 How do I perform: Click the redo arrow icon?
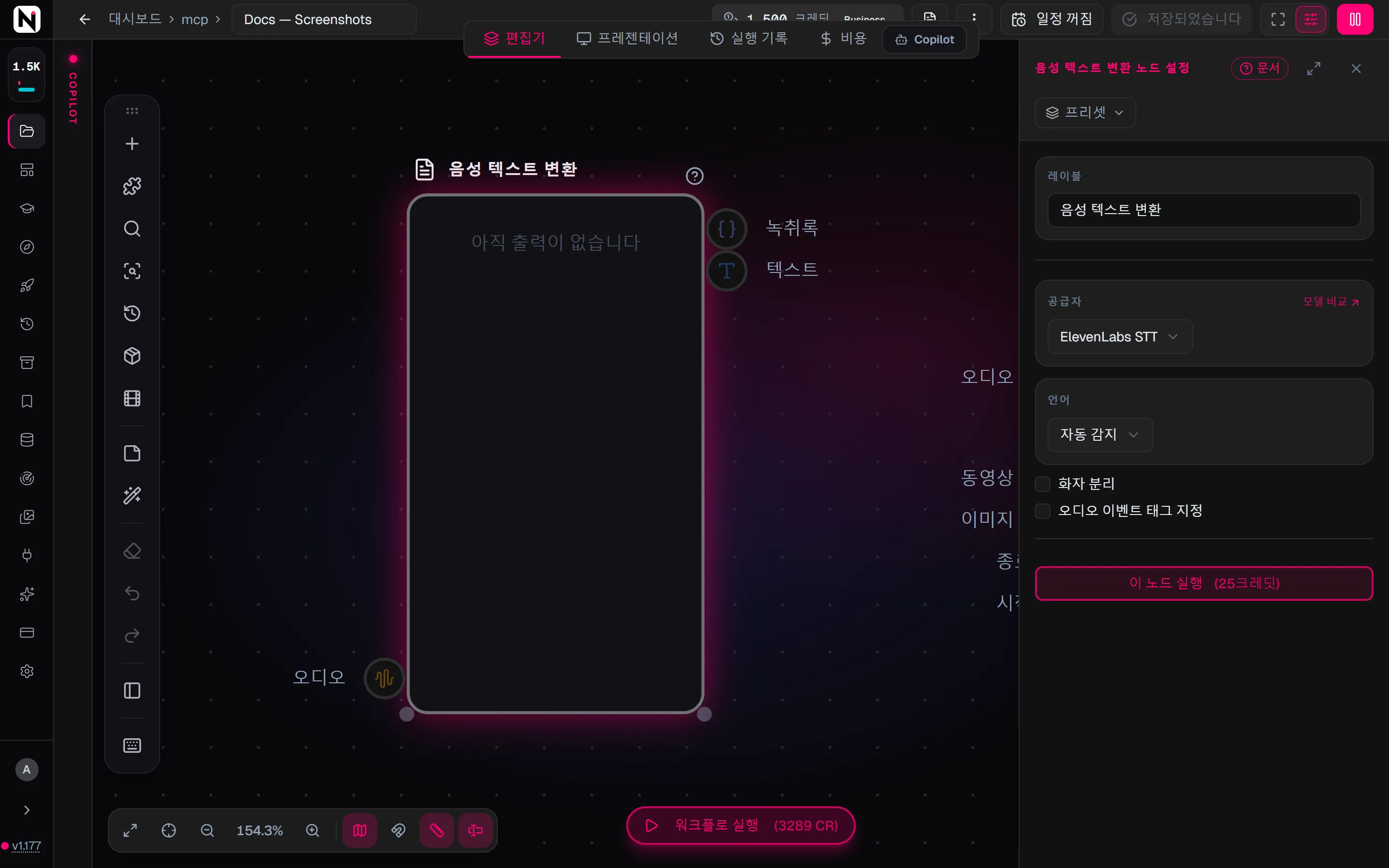click(132, 636)
